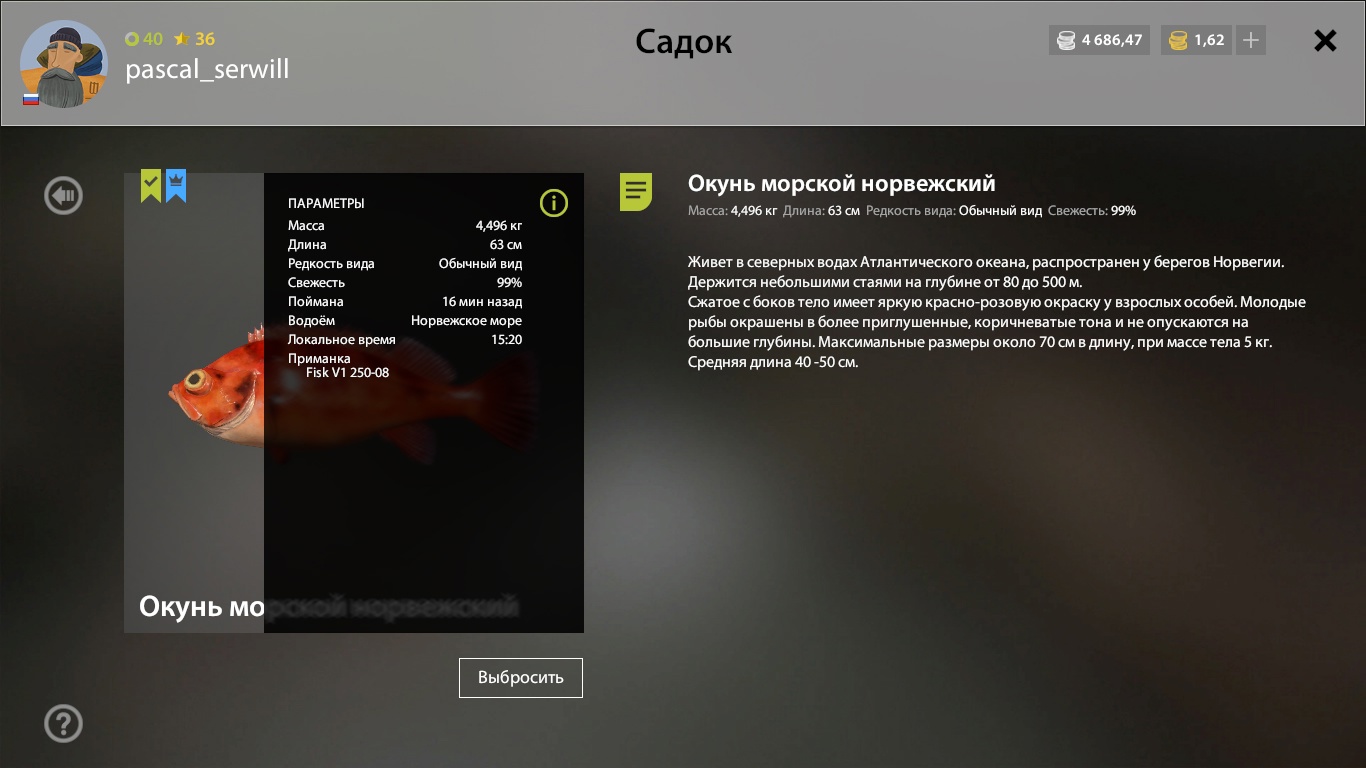Go back using the circled arrow icon

(x=63, y=195)
